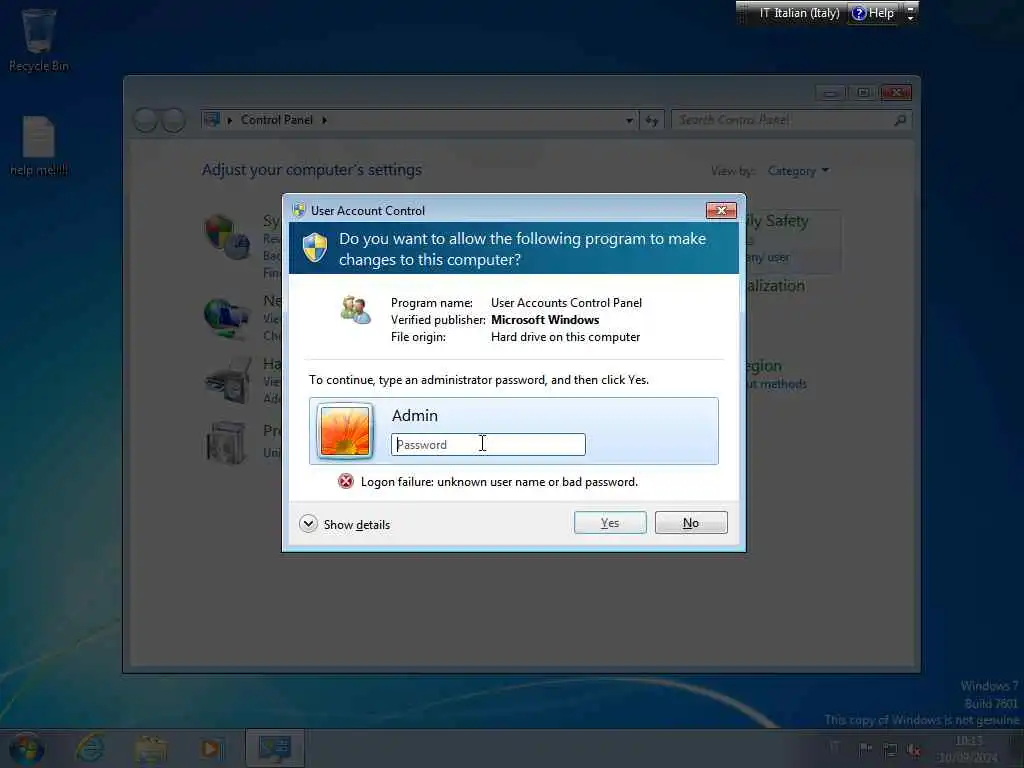Open IT Italian (Italy) language selector

[798, 13]
